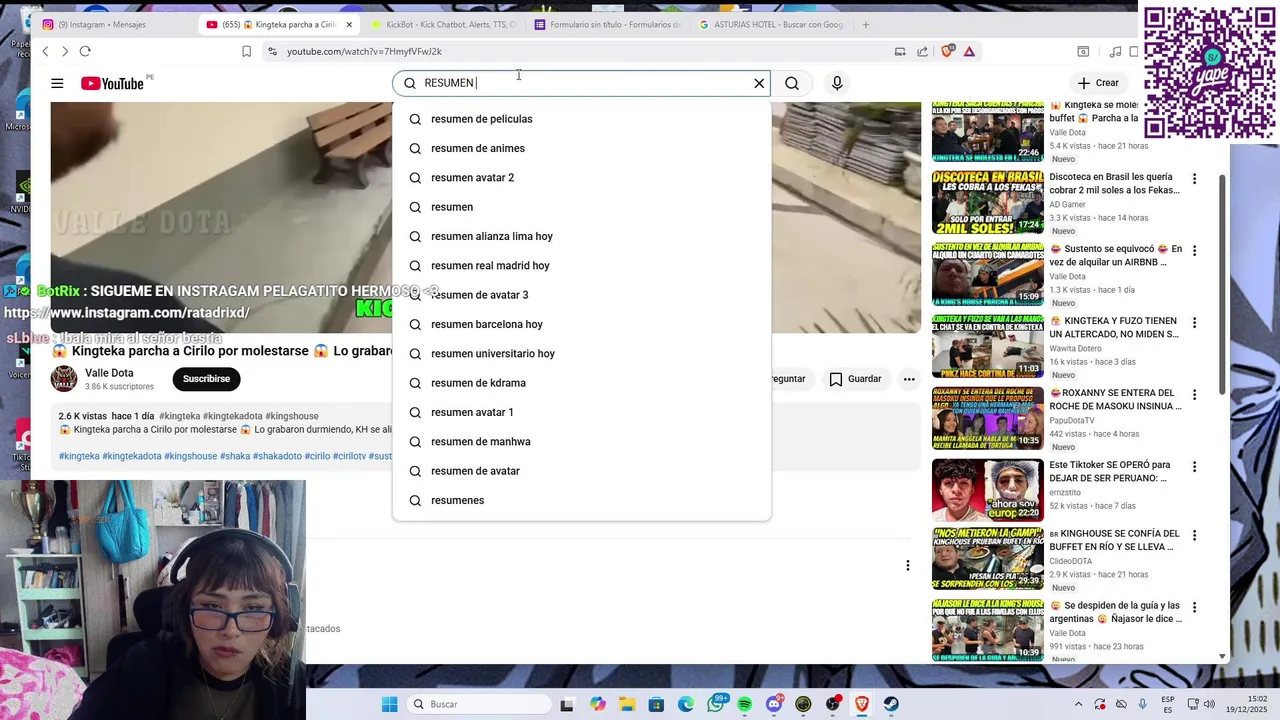The image size is (1280, 720).
Task: Activate voice search microphone
Action: click(837, 83)
